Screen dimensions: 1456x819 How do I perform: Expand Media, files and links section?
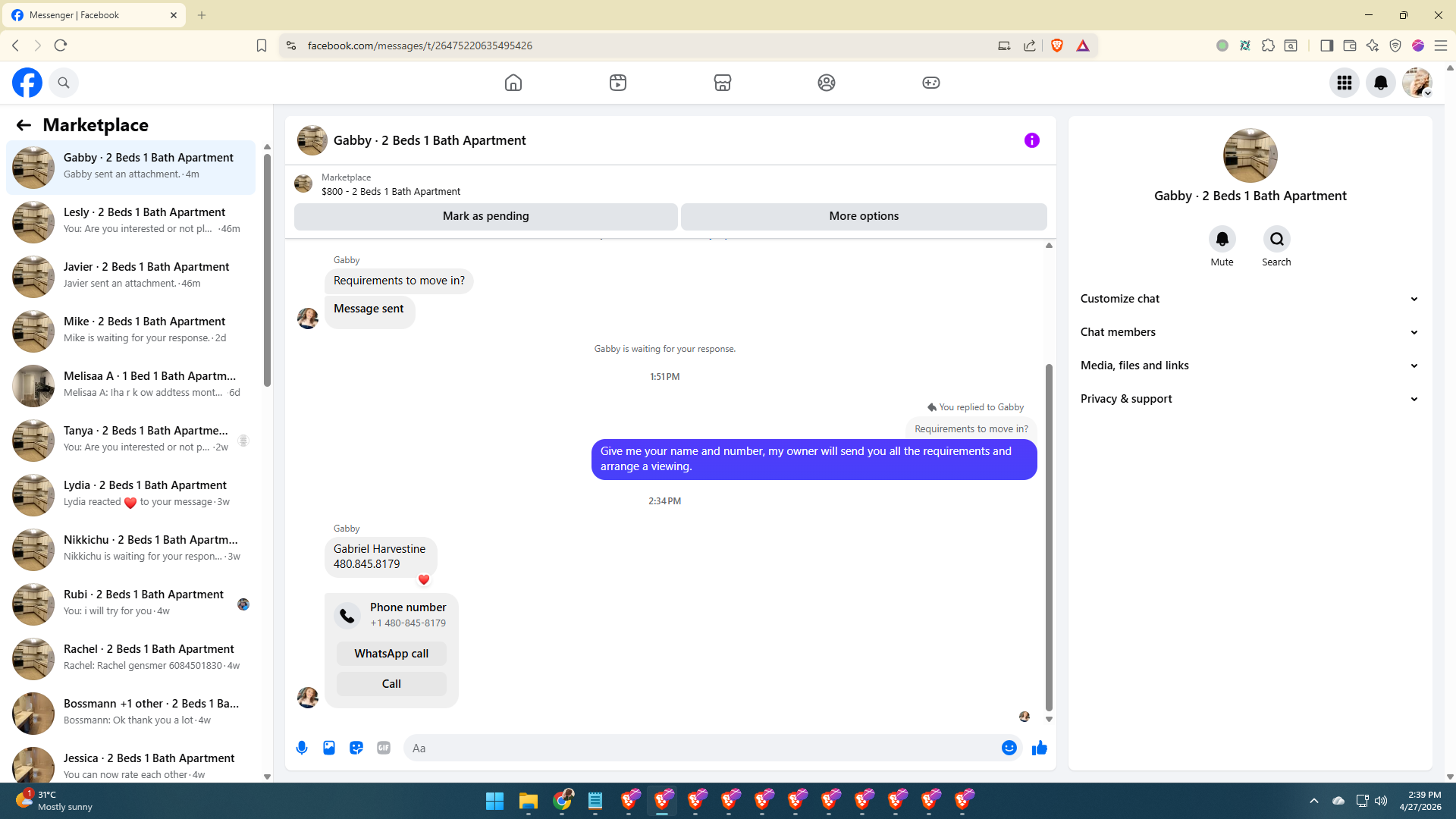coord(1250,366)
